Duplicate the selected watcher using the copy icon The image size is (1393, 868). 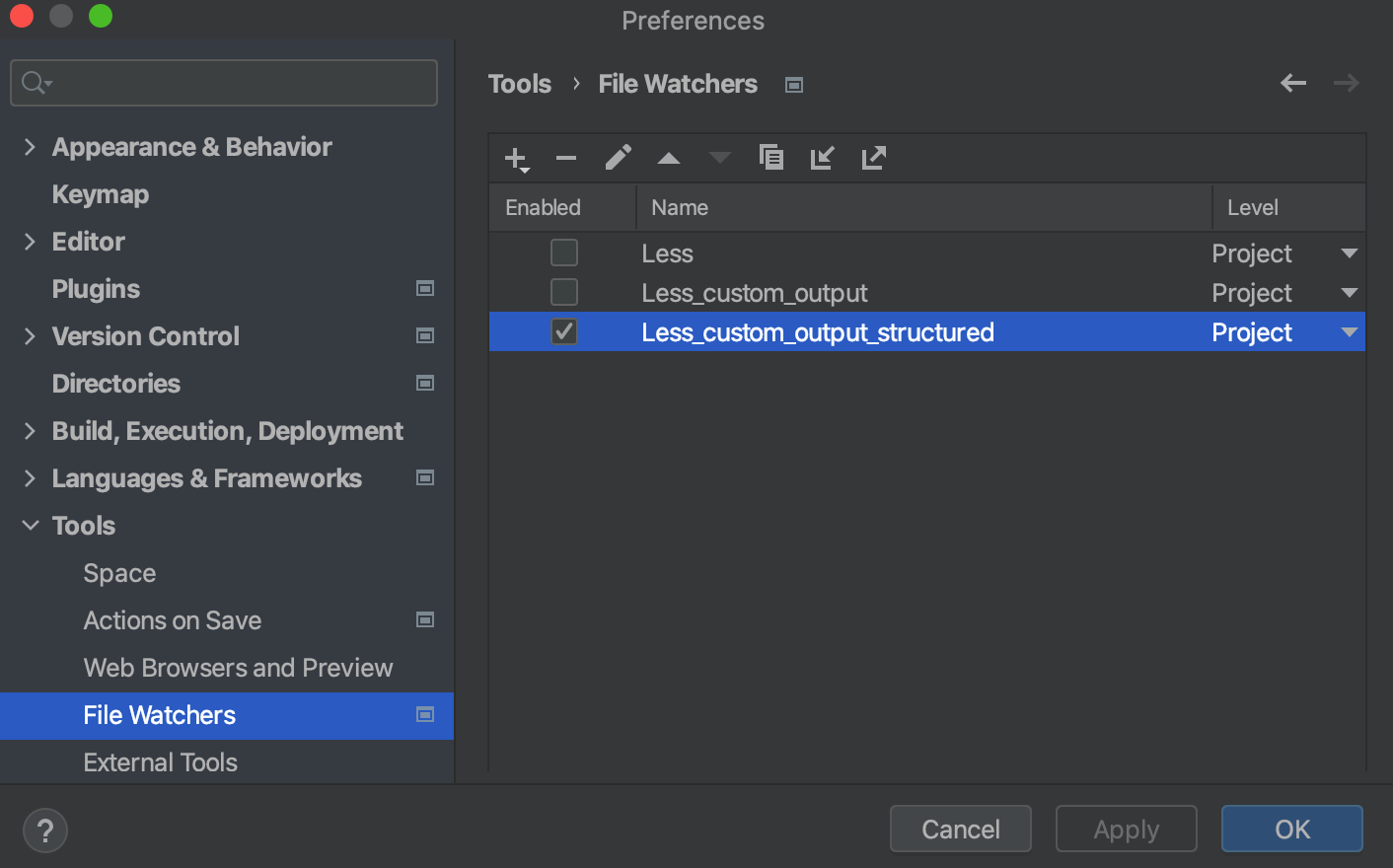pyautogui.click(x=770, y=158)
